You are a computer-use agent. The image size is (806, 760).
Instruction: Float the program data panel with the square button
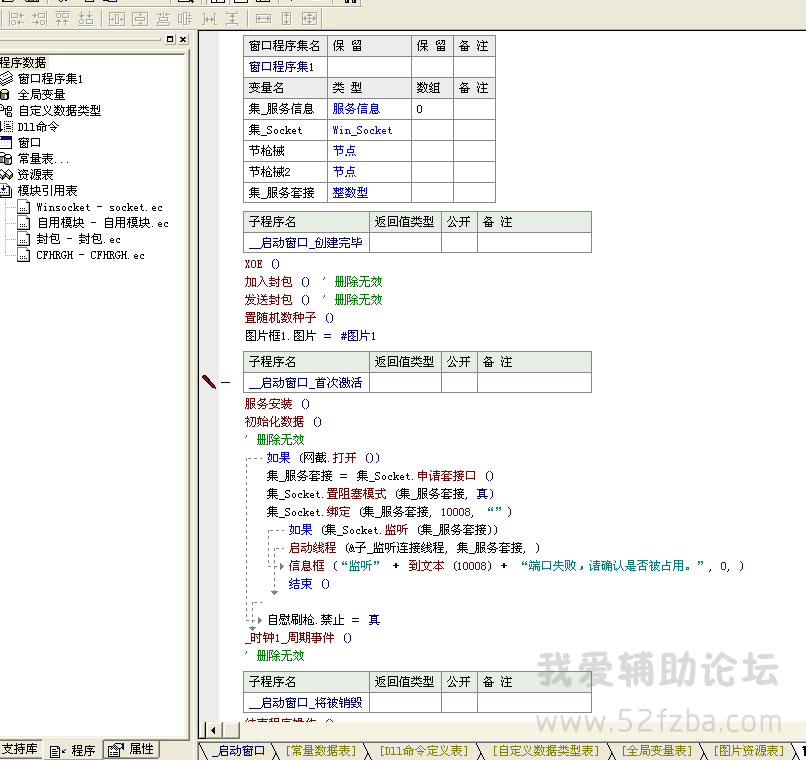tap(170, 39)
